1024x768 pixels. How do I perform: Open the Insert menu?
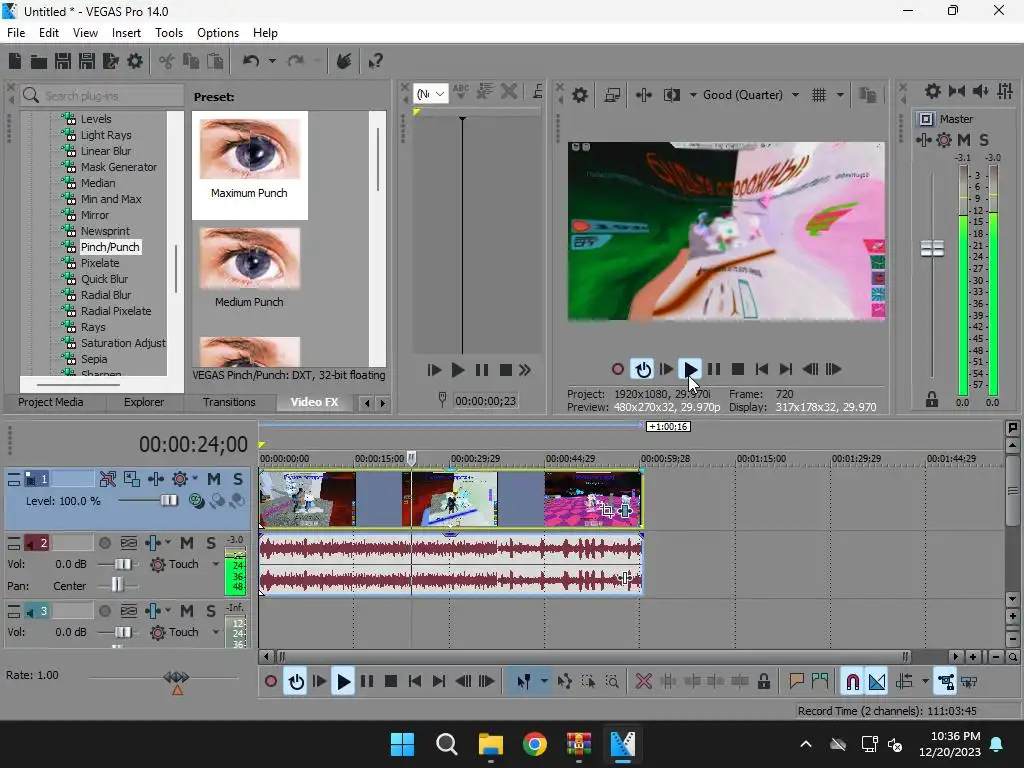tap(126, 33)
